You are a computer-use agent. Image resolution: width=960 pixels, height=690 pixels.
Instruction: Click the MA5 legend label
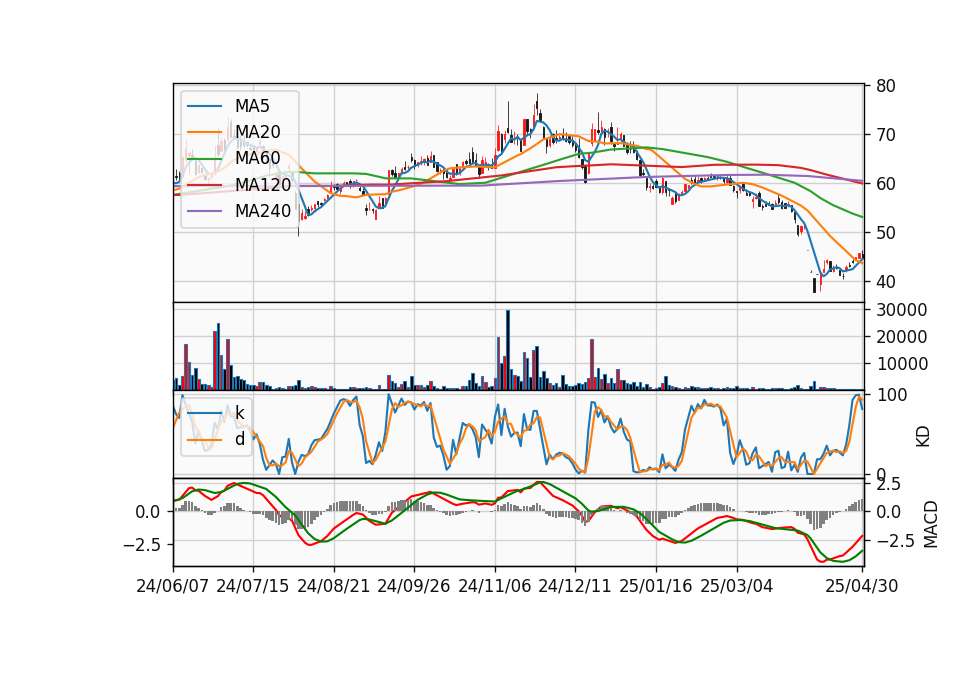tap(252, 106)
